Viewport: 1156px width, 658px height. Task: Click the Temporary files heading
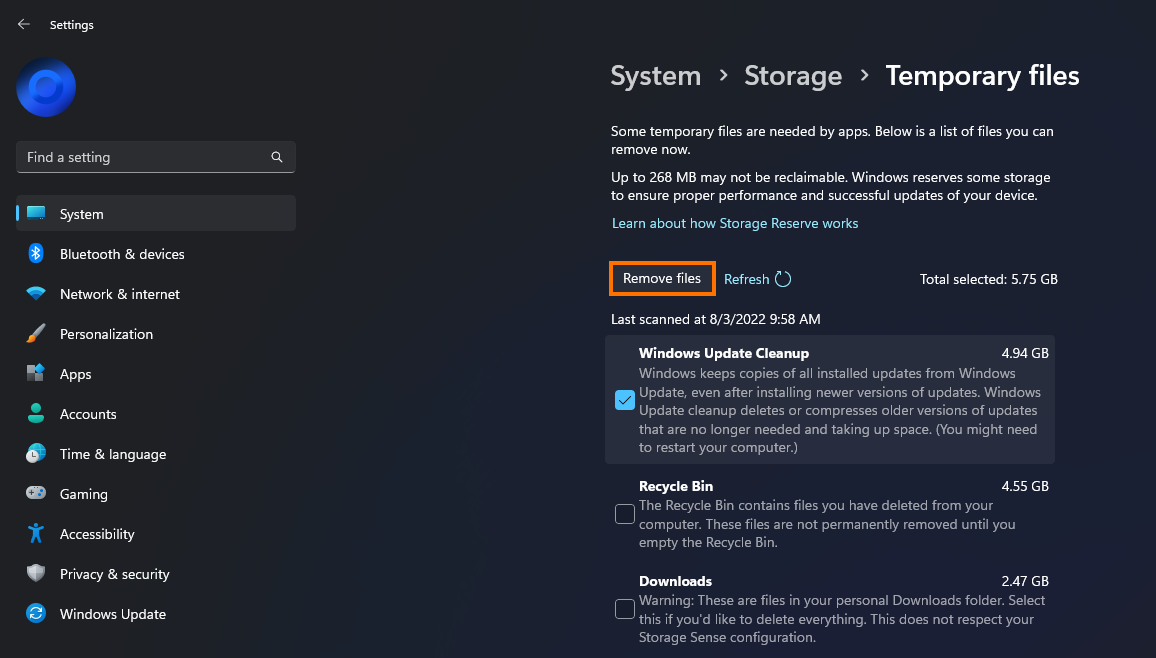pyautogui.click(x=982, y=76)
